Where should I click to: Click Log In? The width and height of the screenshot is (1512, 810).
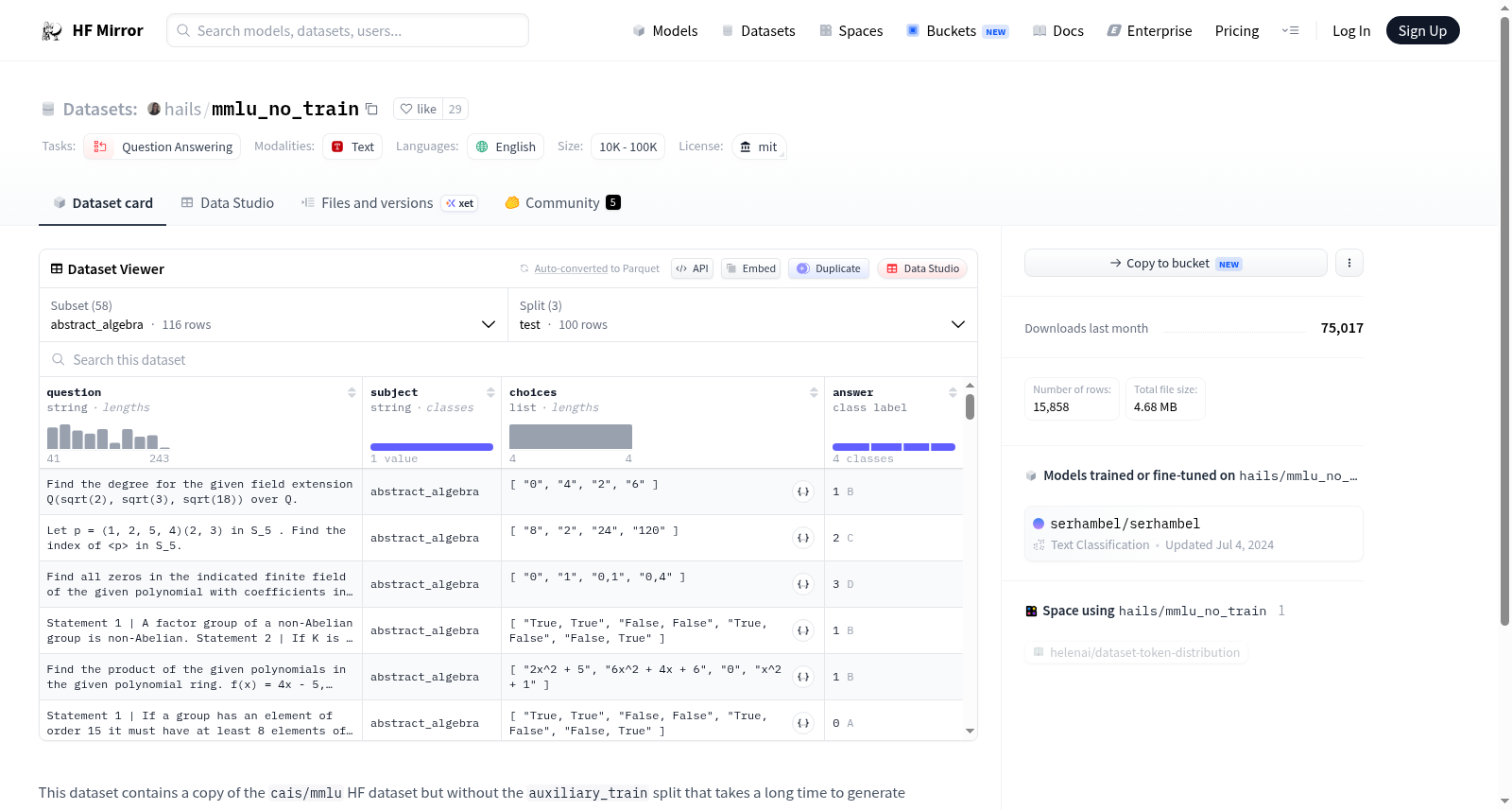coord(1351,31)
